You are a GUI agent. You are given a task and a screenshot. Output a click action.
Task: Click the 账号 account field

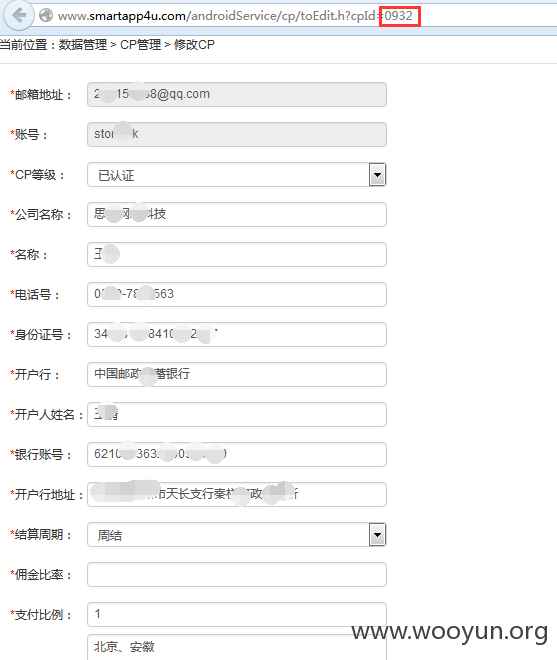[237, 134]
